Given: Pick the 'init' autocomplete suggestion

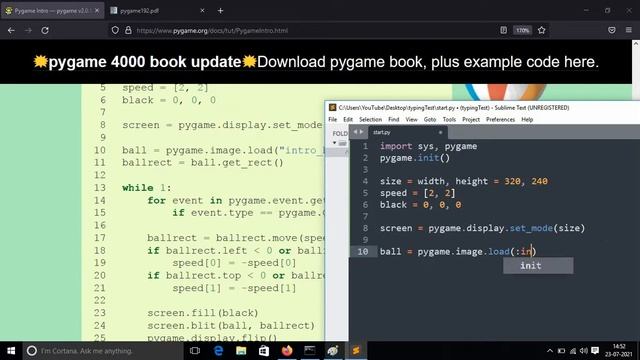Looking at the screenshot, I should point(538,266).
